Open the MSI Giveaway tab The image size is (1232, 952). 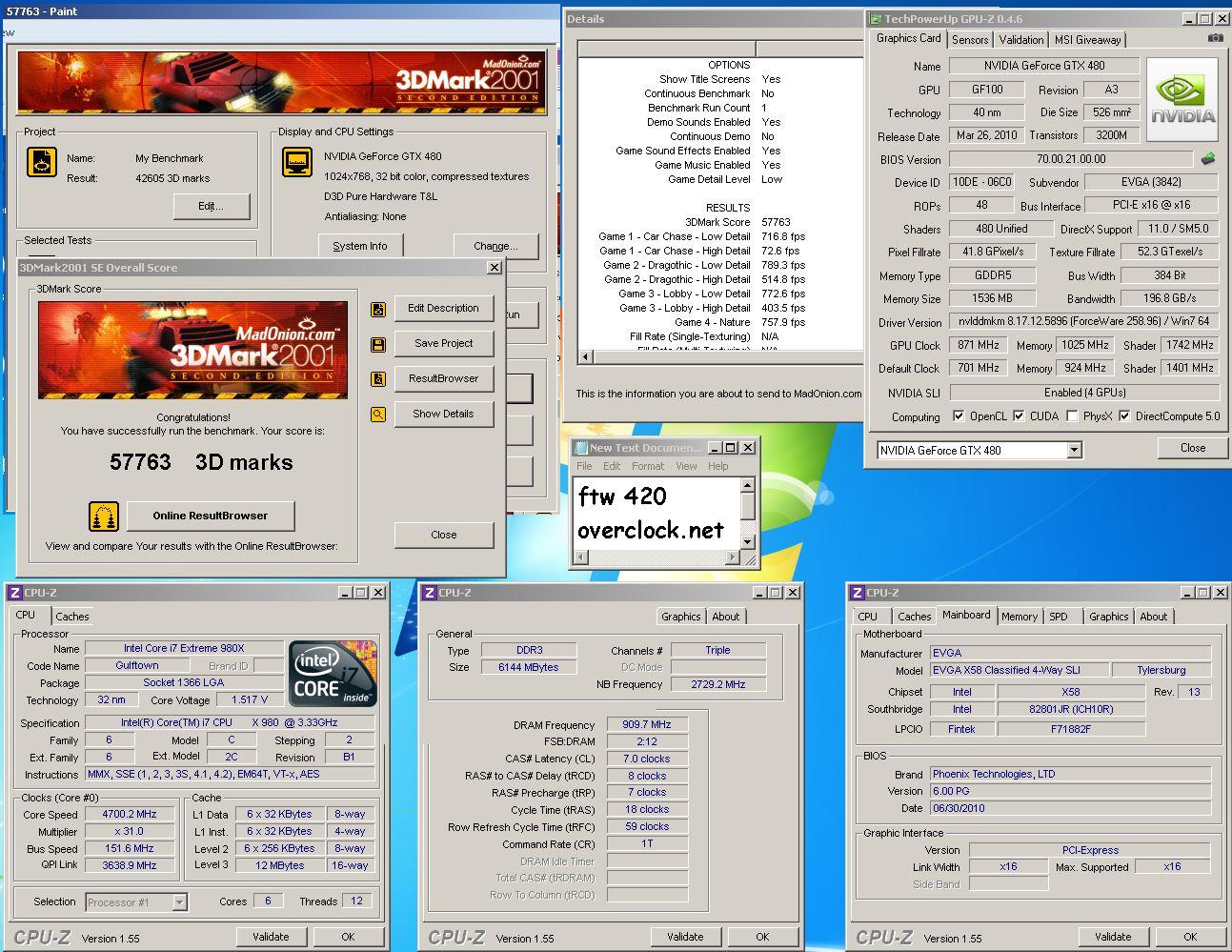[x=1087, y=40]
